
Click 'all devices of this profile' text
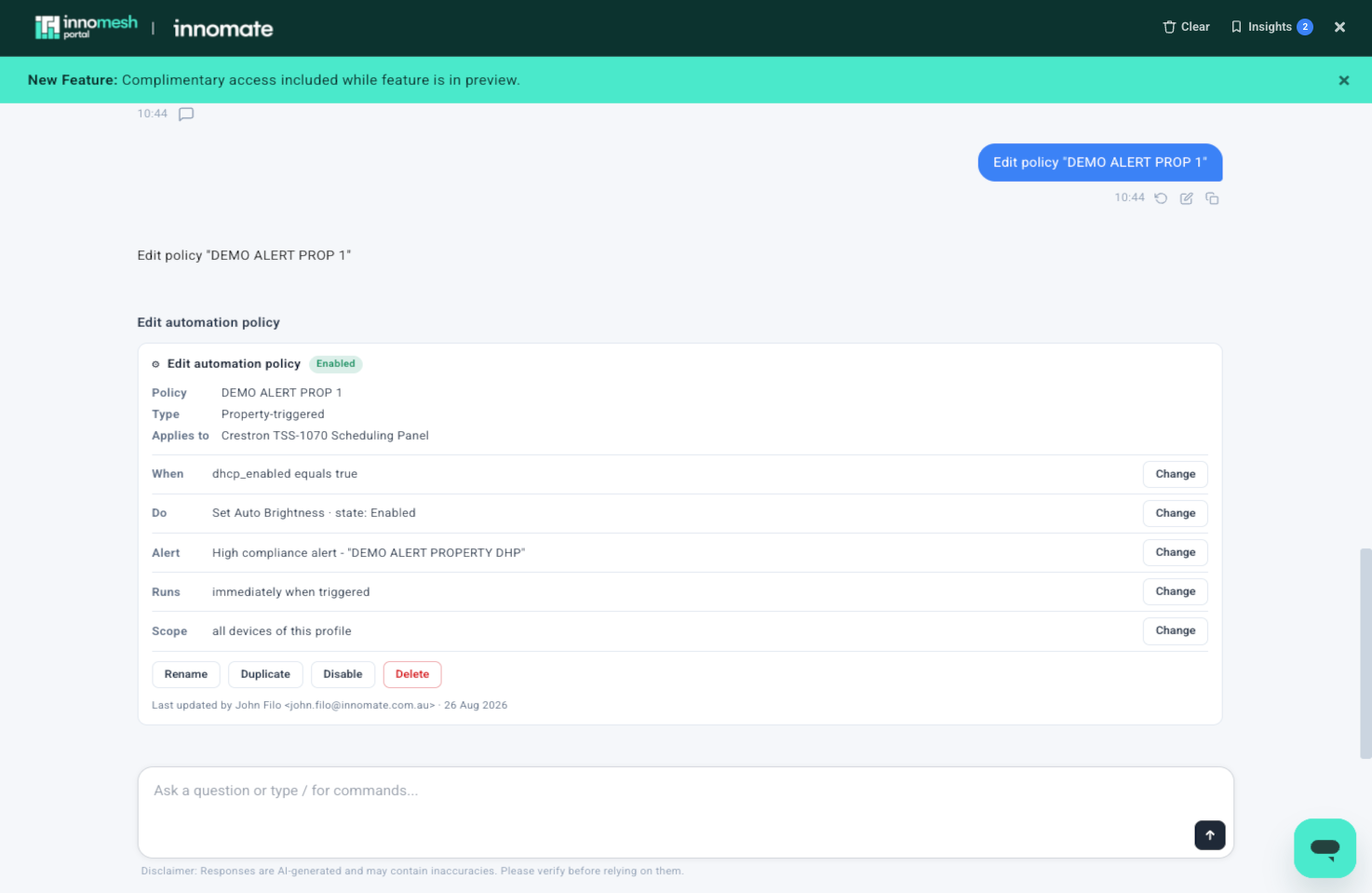(x=281, y=631)
